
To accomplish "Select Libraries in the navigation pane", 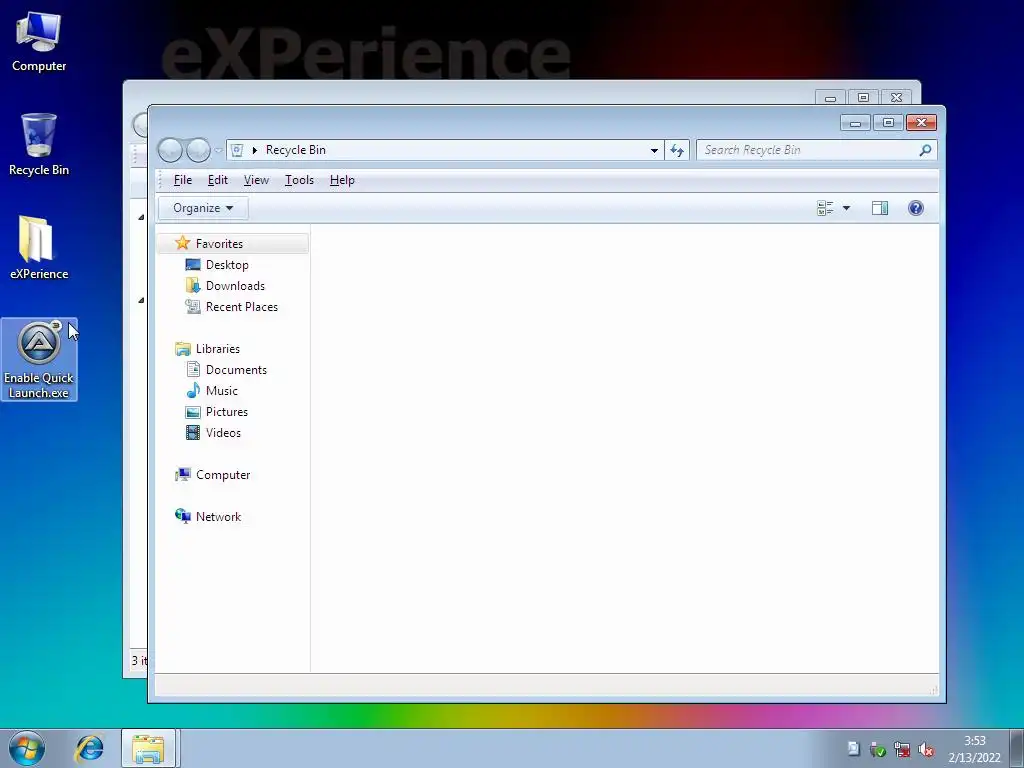I will pyautogui.click(x=217, y=349).
